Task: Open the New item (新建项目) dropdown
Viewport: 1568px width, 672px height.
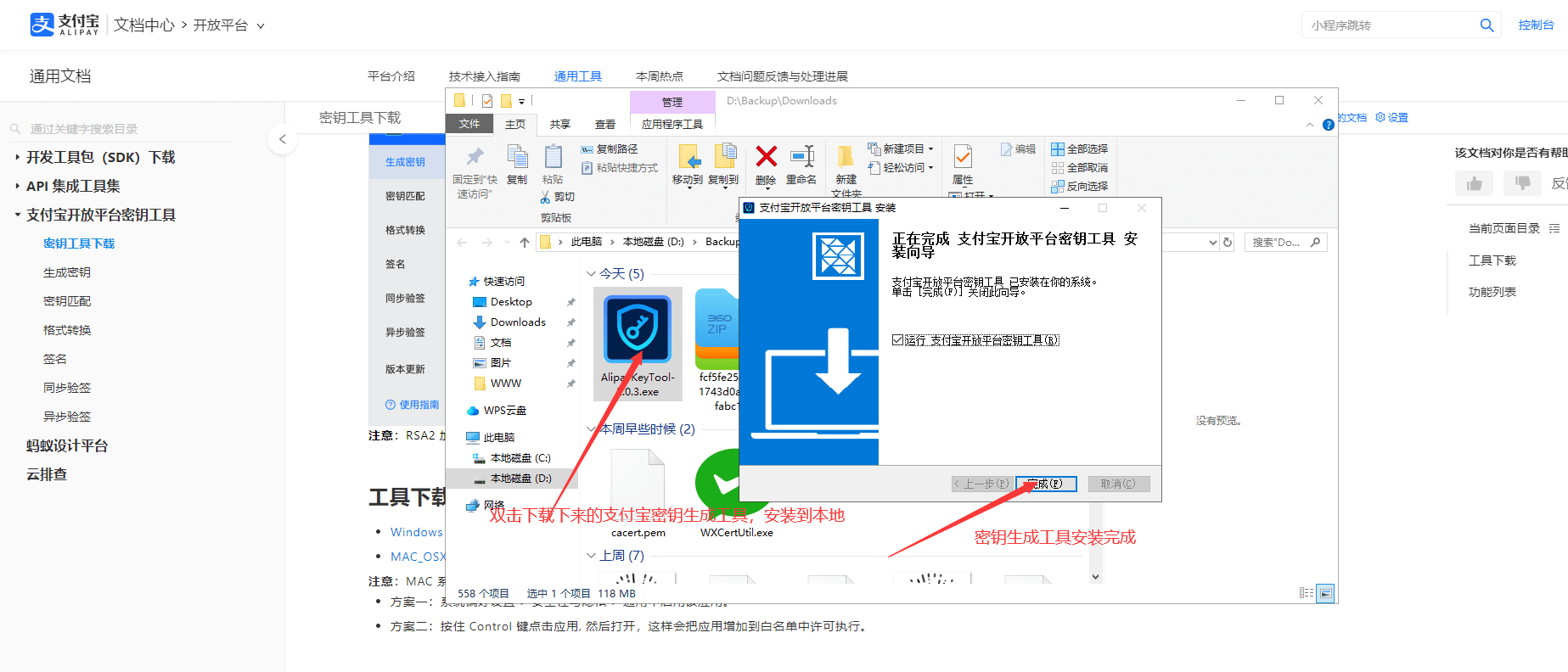Action: [900, 149]
